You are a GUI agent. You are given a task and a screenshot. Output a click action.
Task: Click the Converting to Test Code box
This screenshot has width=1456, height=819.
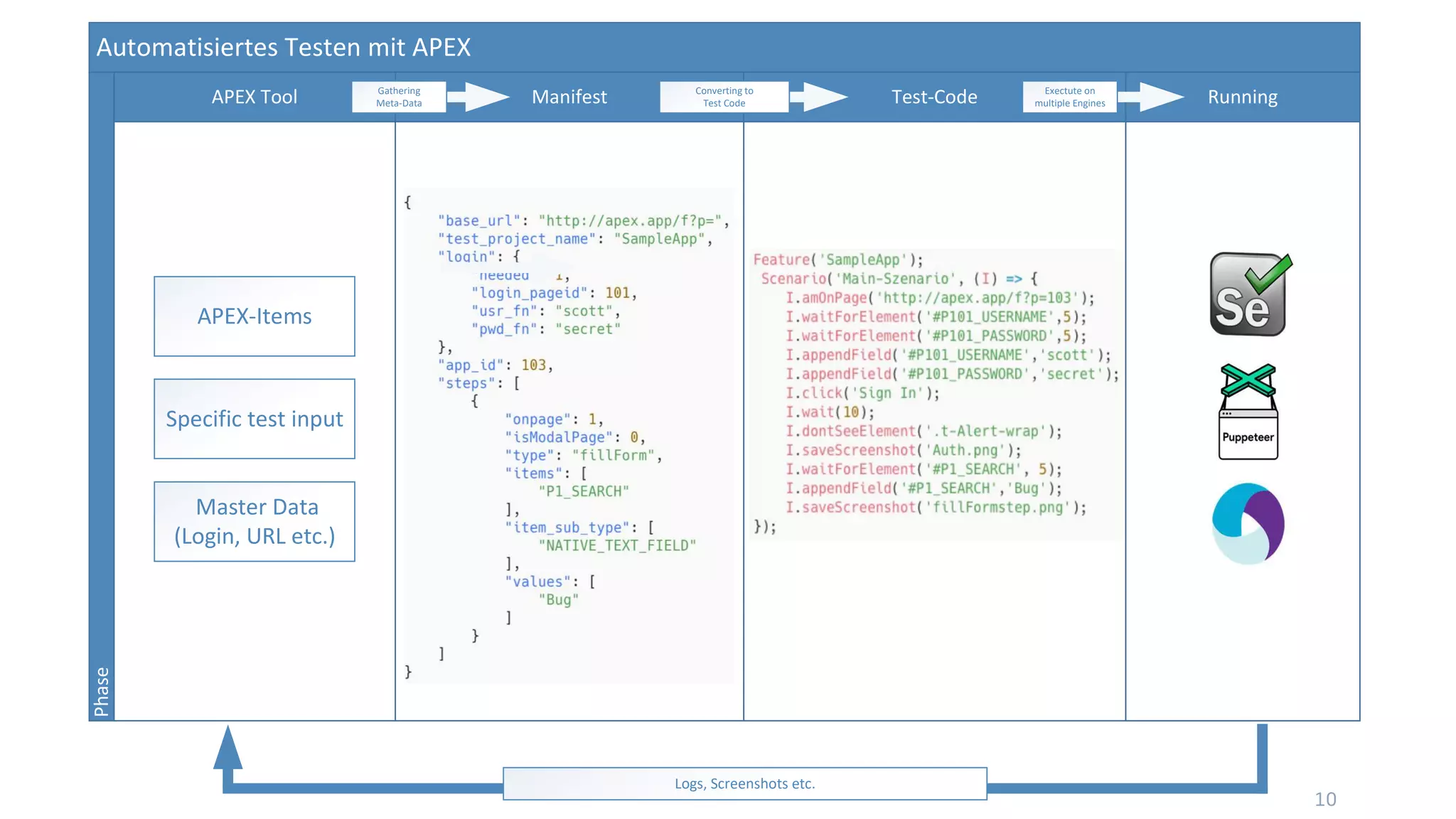coord(724,97)
